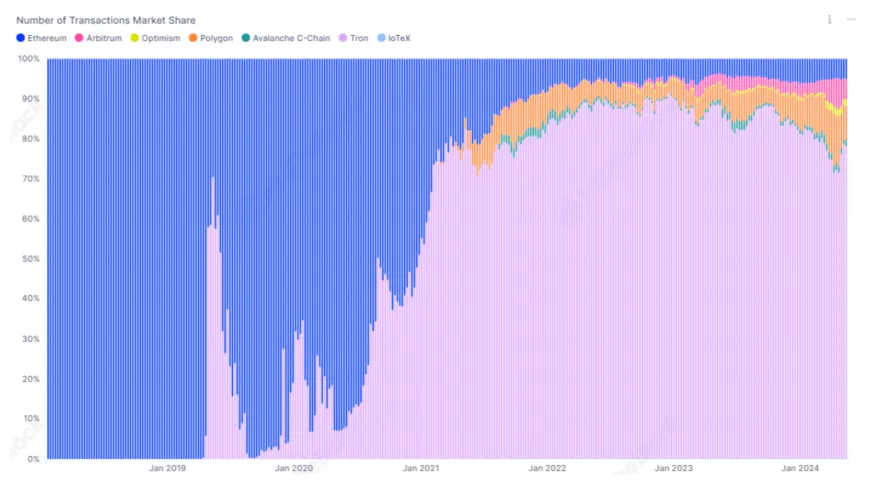Screen dimensions: 870x484
Task: Click the 0% y-axis label
Action: 32,459
